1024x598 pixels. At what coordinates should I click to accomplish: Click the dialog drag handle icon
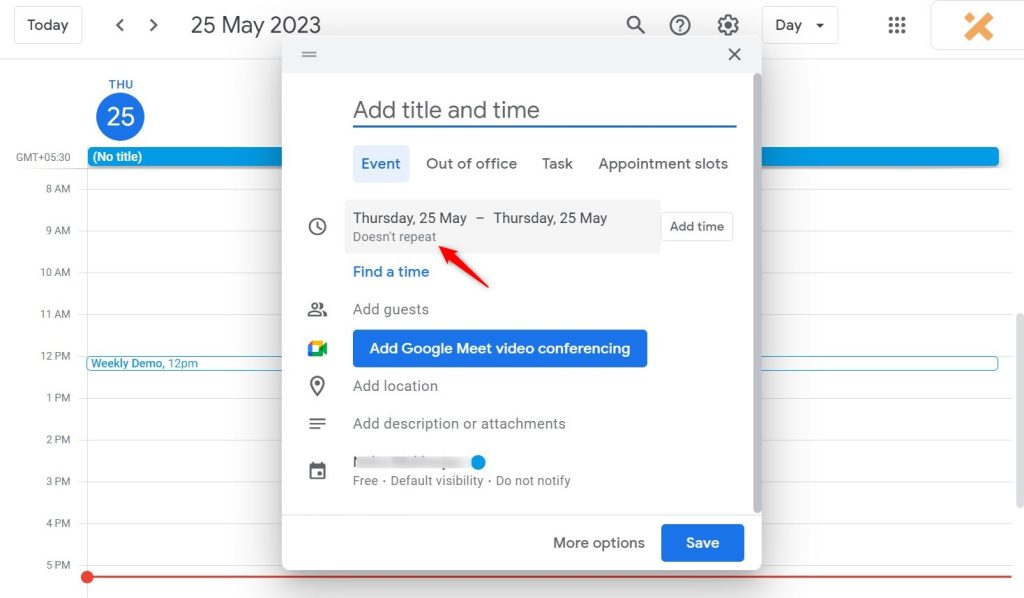(x=309, y=54)
